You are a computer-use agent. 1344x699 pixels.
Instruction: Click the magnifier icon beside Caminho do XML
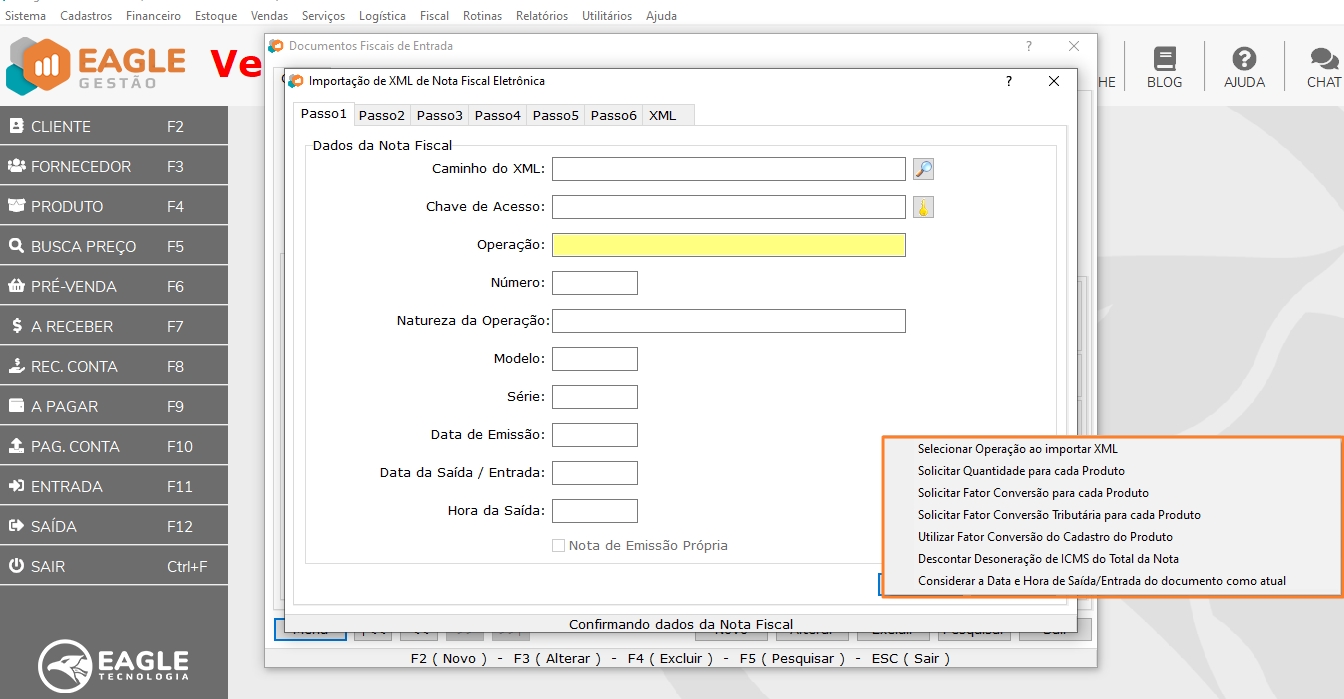point(923,169)
